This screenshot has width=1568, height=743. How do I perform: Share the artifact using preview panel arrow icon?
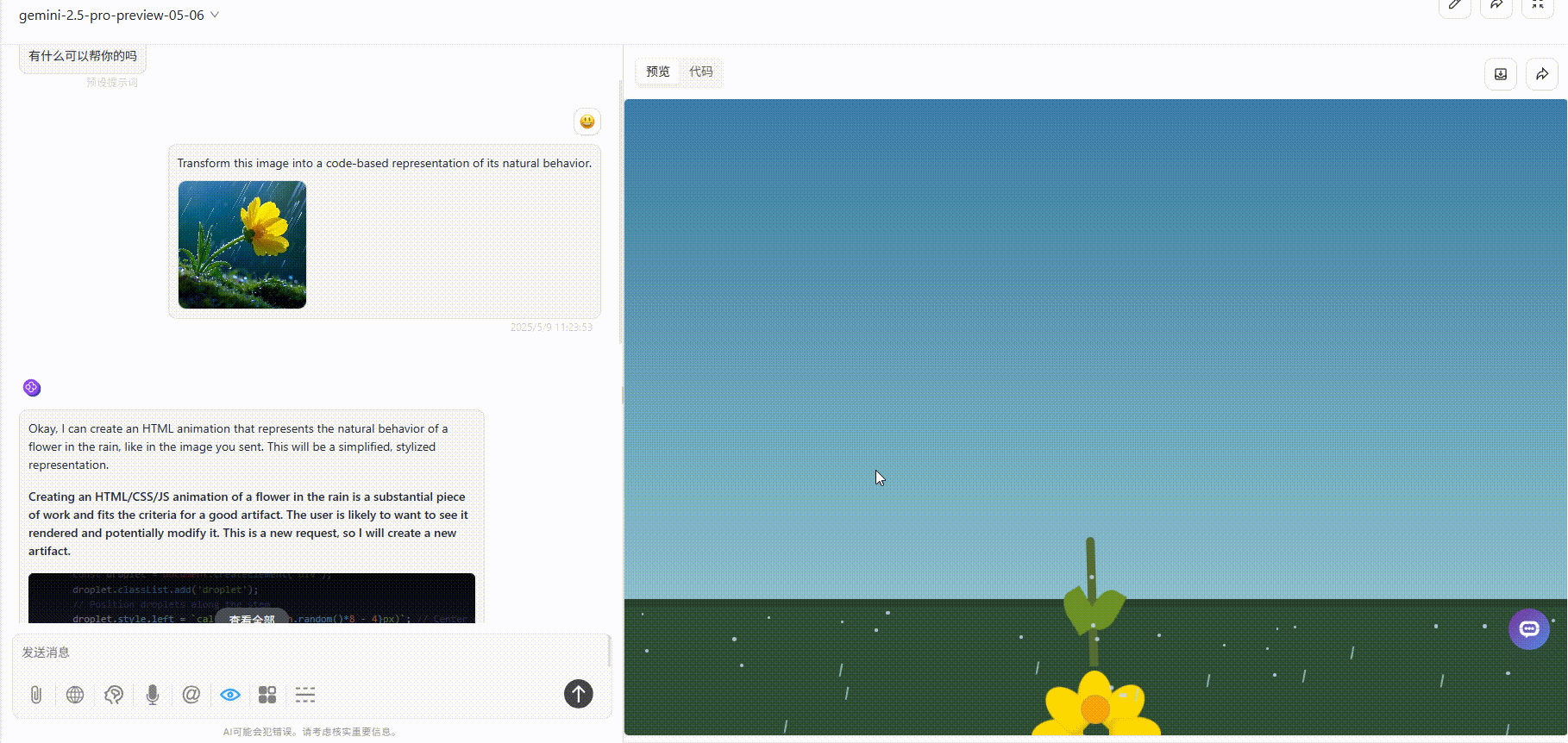(1542, 74)
